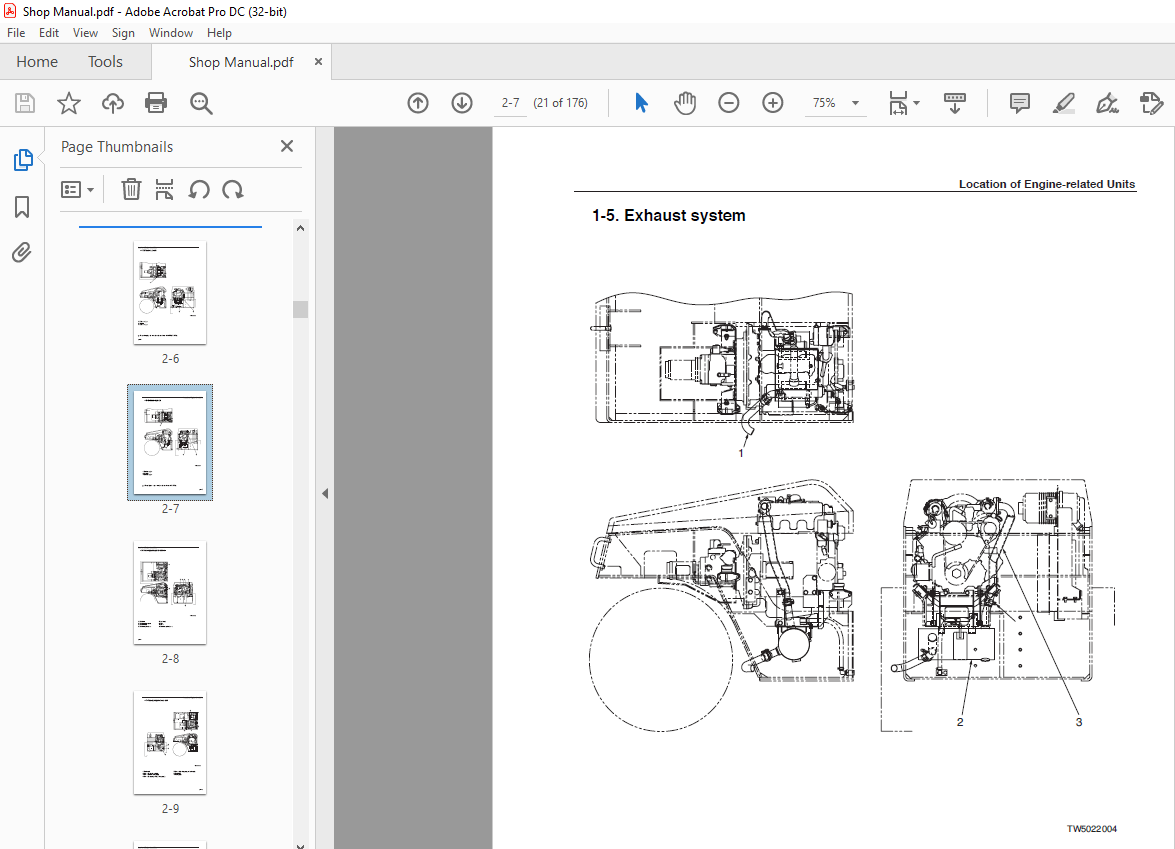Click thumbnails scrollbar up arrow
Image resolution: width=1175 pixels, height=849 pixels.
pyautogui.click(x=300, y=228)
